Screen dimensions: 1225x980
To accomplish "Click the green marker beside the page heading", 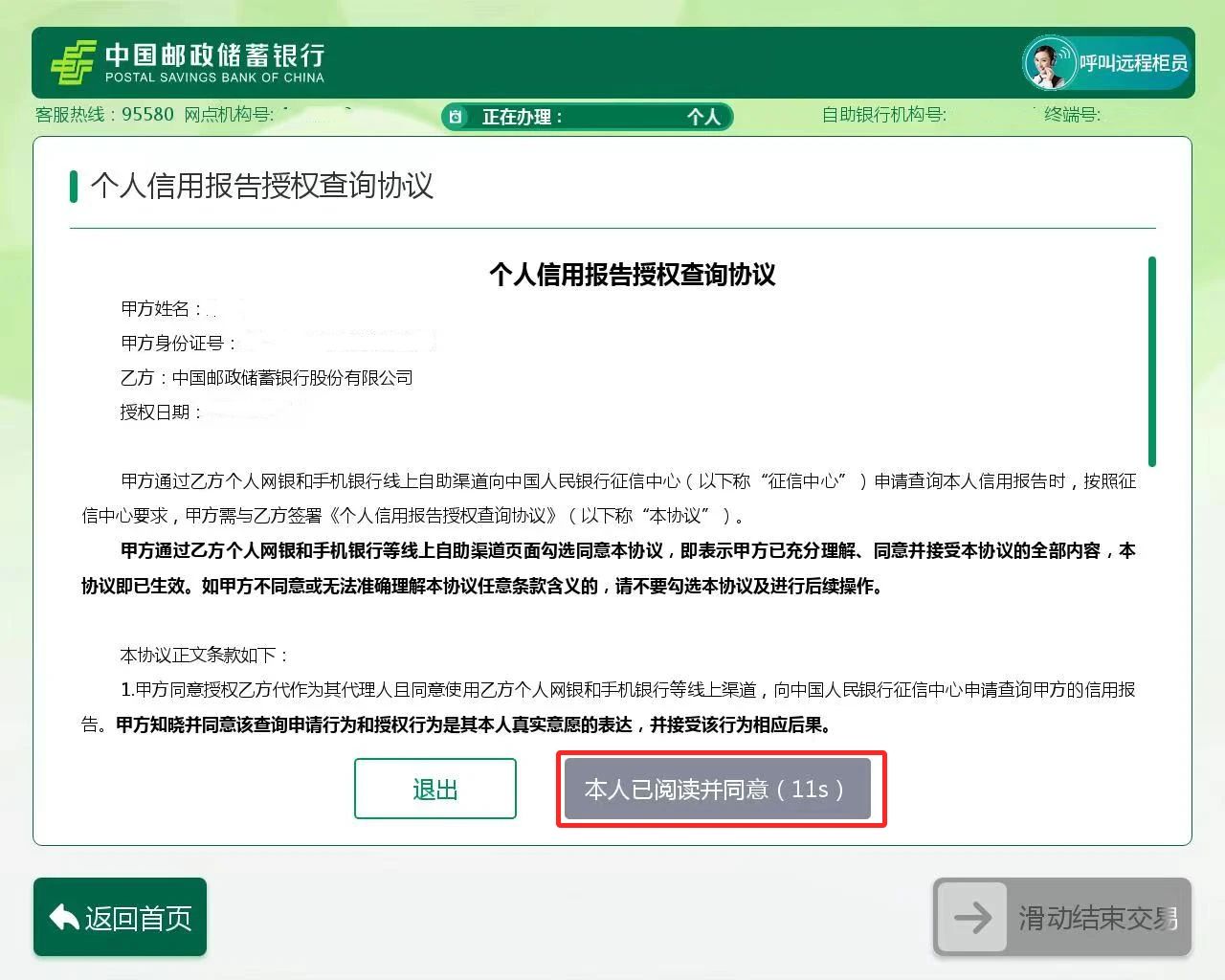I will pos(73,186).
